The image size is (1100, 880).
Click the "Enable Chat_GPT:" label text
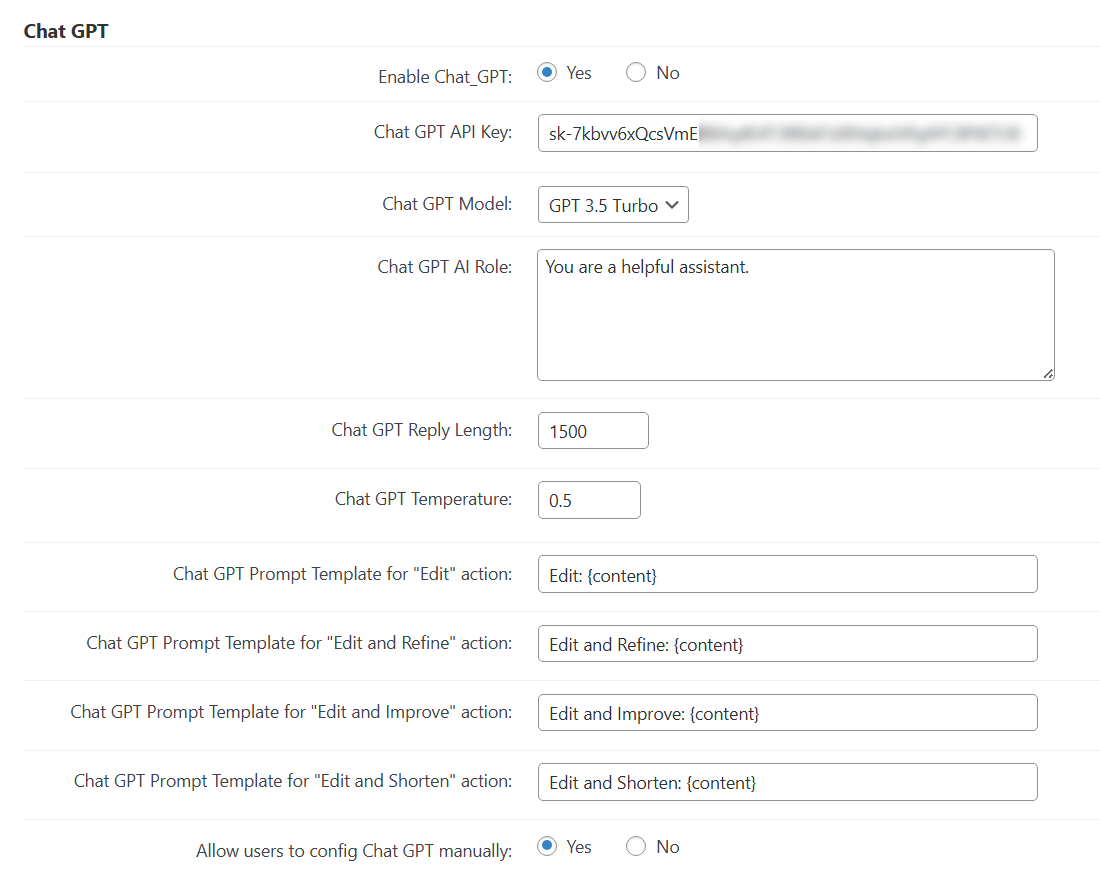coord(445,77)
